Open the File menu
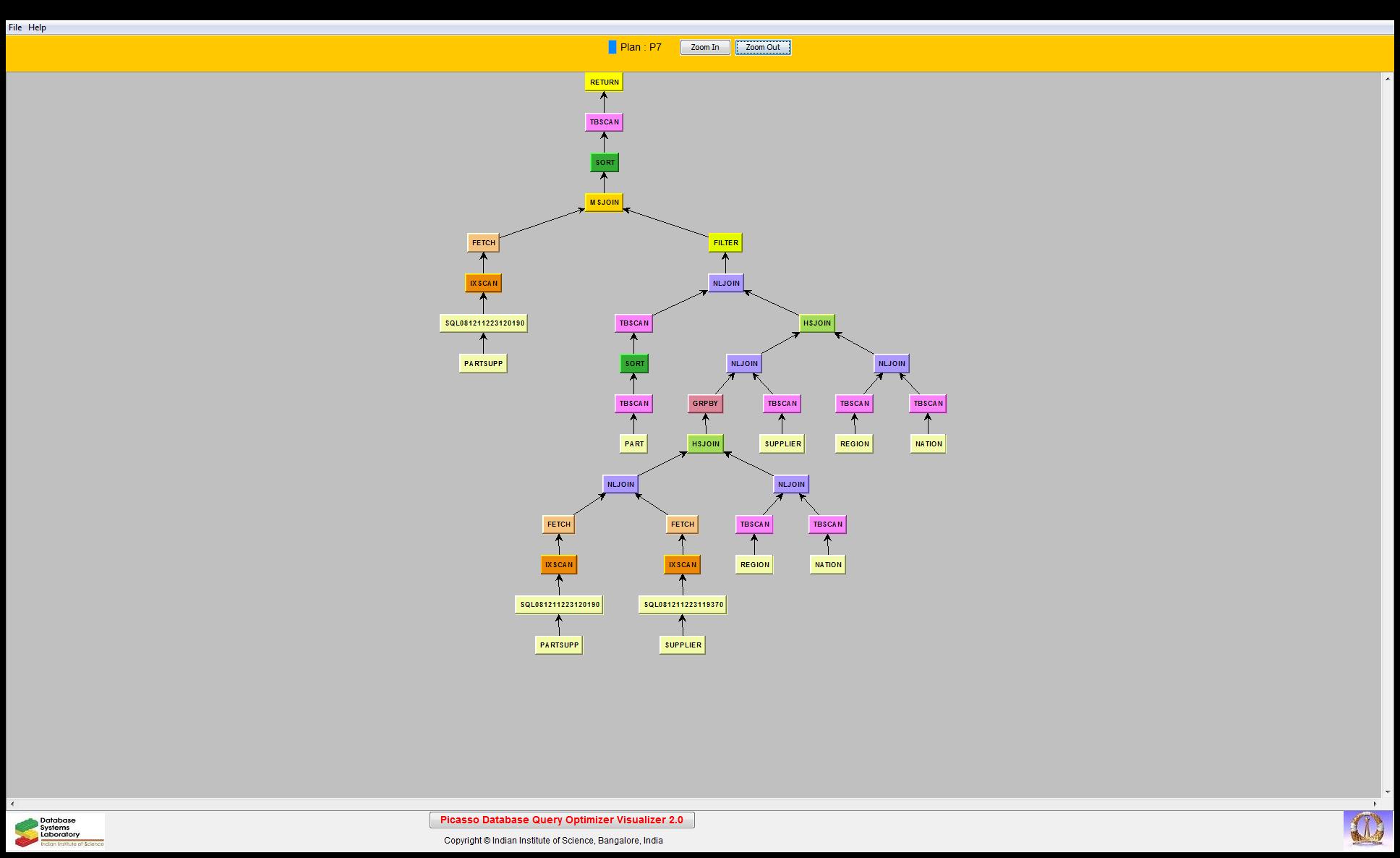 coord(14,27)
